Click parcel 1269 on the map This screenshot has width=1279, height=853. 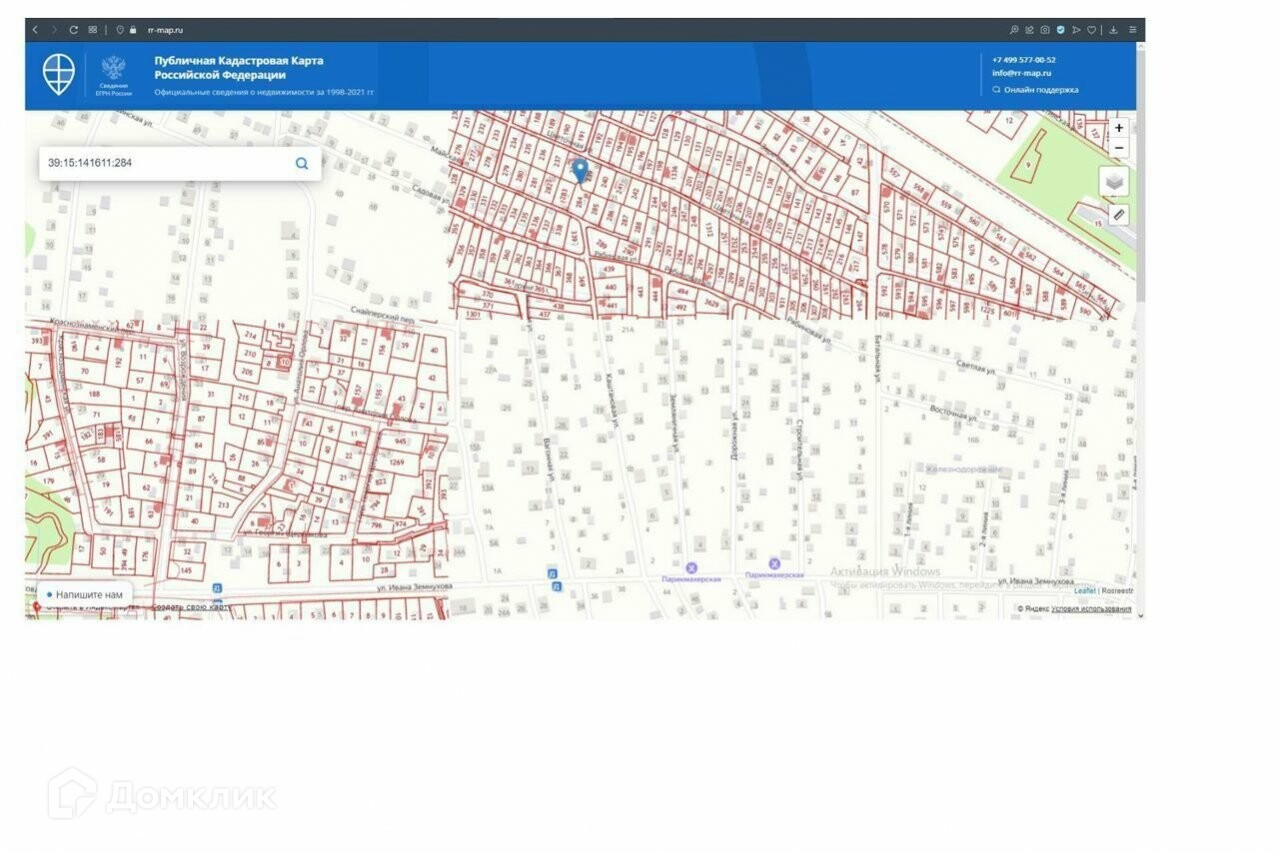[x=397, y=463]
